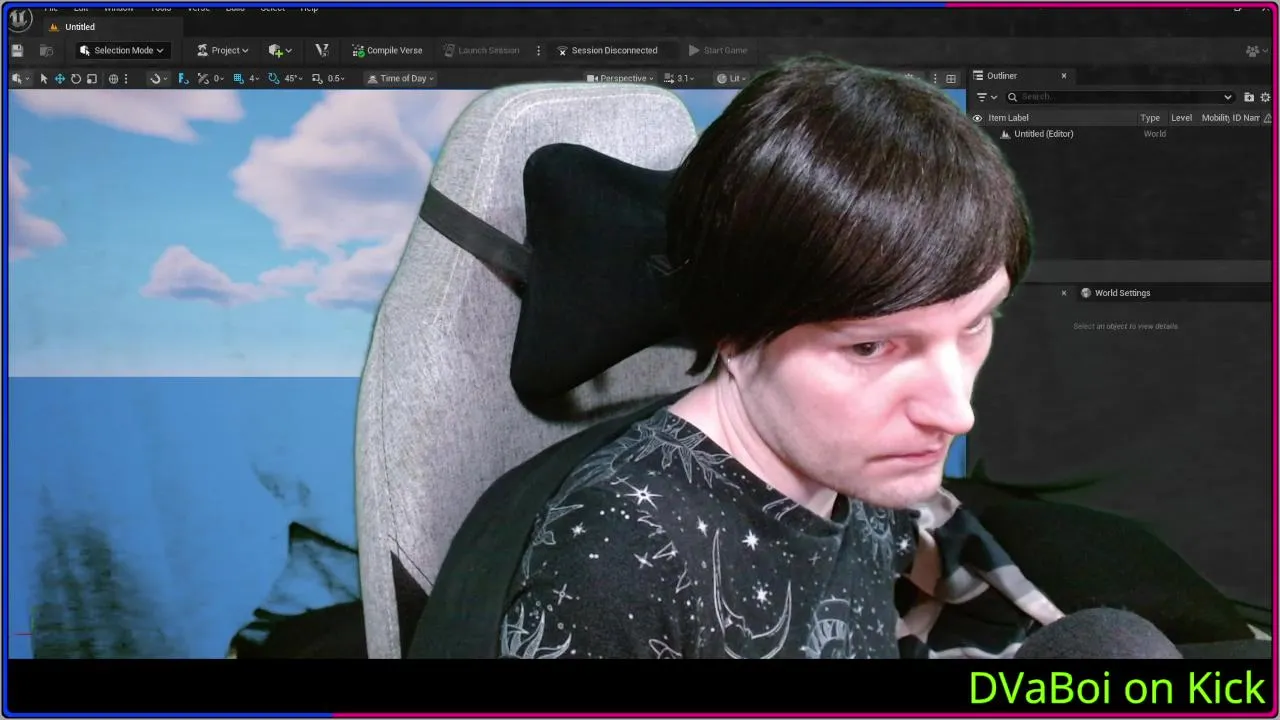Open the users presence dropdown
The width and height of the screenshot is (1280, 720).
pyautogui.click(x=1256, y=51)
